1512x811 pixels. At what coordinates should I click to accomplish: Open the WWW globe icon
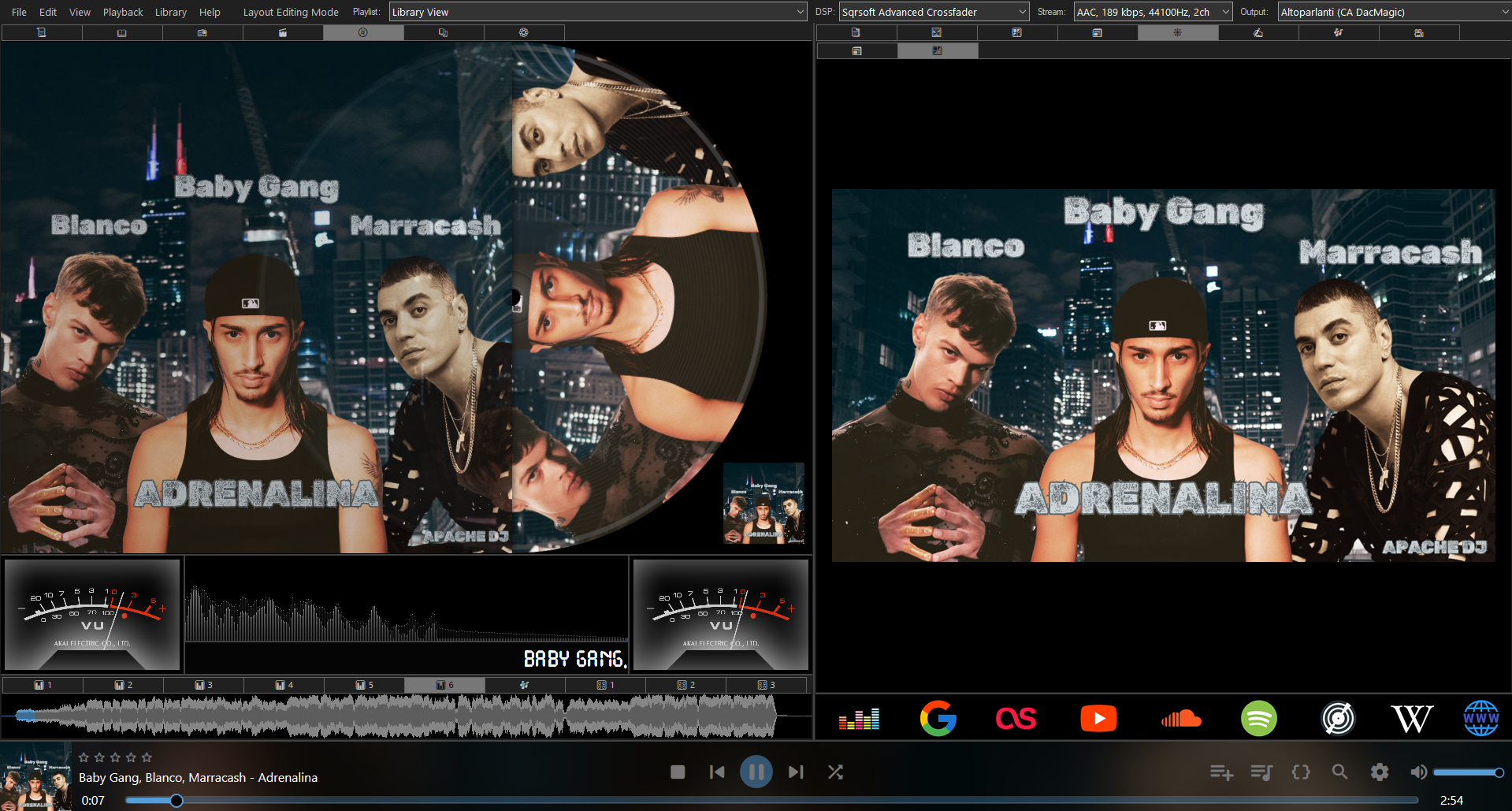point(1481,719)
